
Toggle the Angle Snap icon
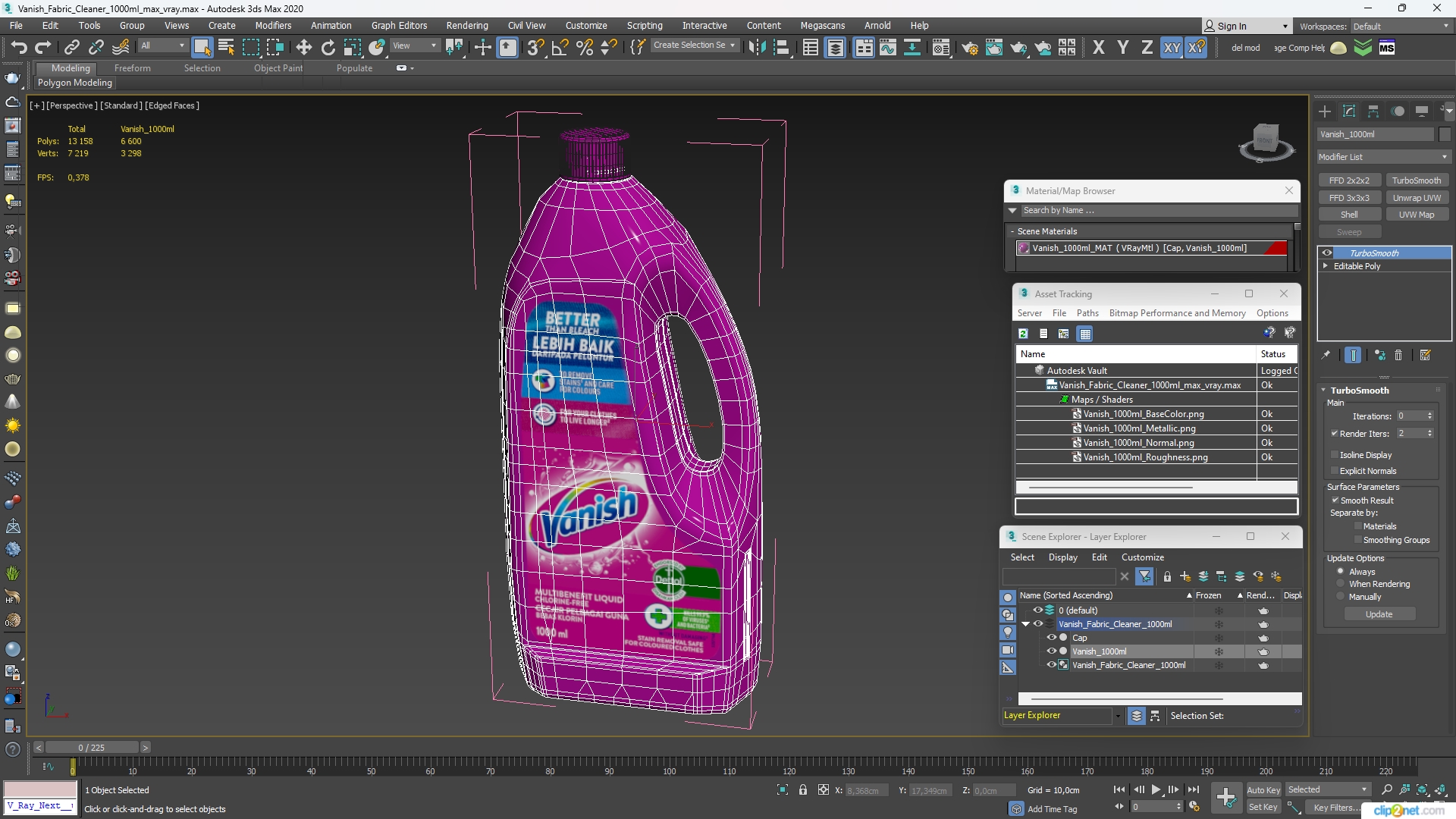pyautogui.click(x=560, y=48)
